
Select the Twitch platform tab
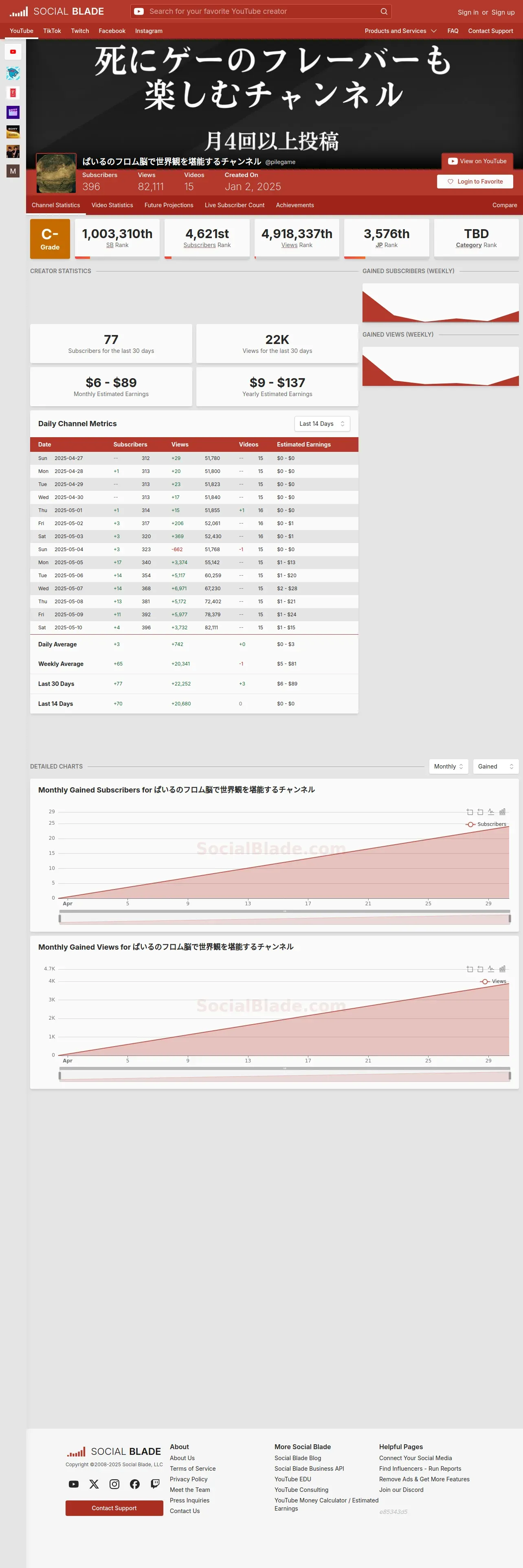(x=80, y=31)
